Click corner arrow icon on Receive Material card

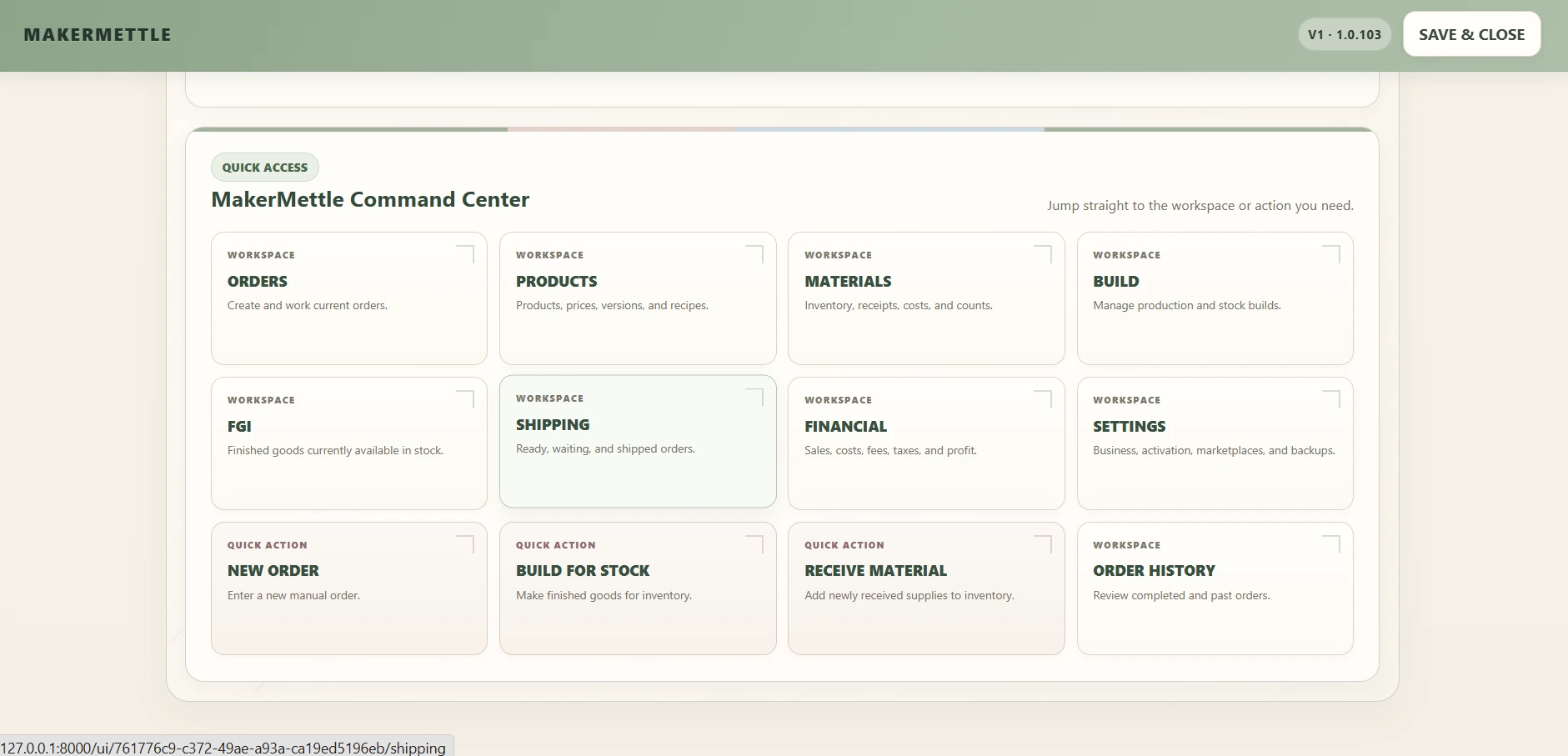pos(1043,544)
